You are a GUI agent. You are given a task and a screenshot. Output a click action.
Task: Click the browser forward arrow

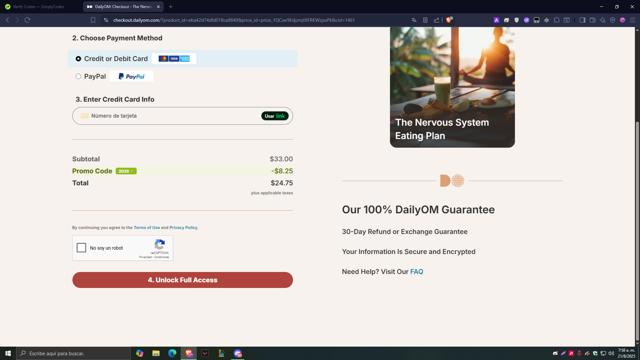pyautogui.click(x=17, y=20)
